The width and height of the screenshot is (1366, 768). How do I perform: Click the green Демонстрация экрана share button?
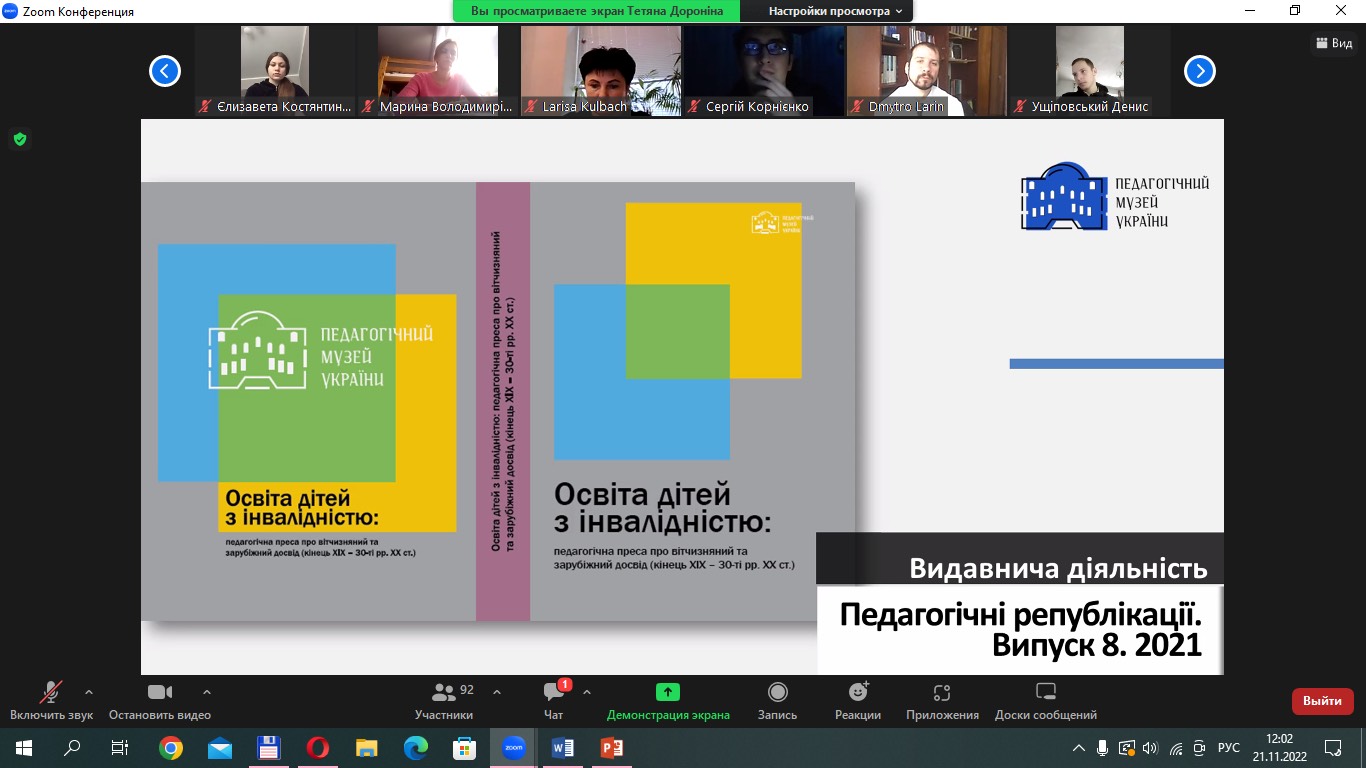click(x=668, y=700)
